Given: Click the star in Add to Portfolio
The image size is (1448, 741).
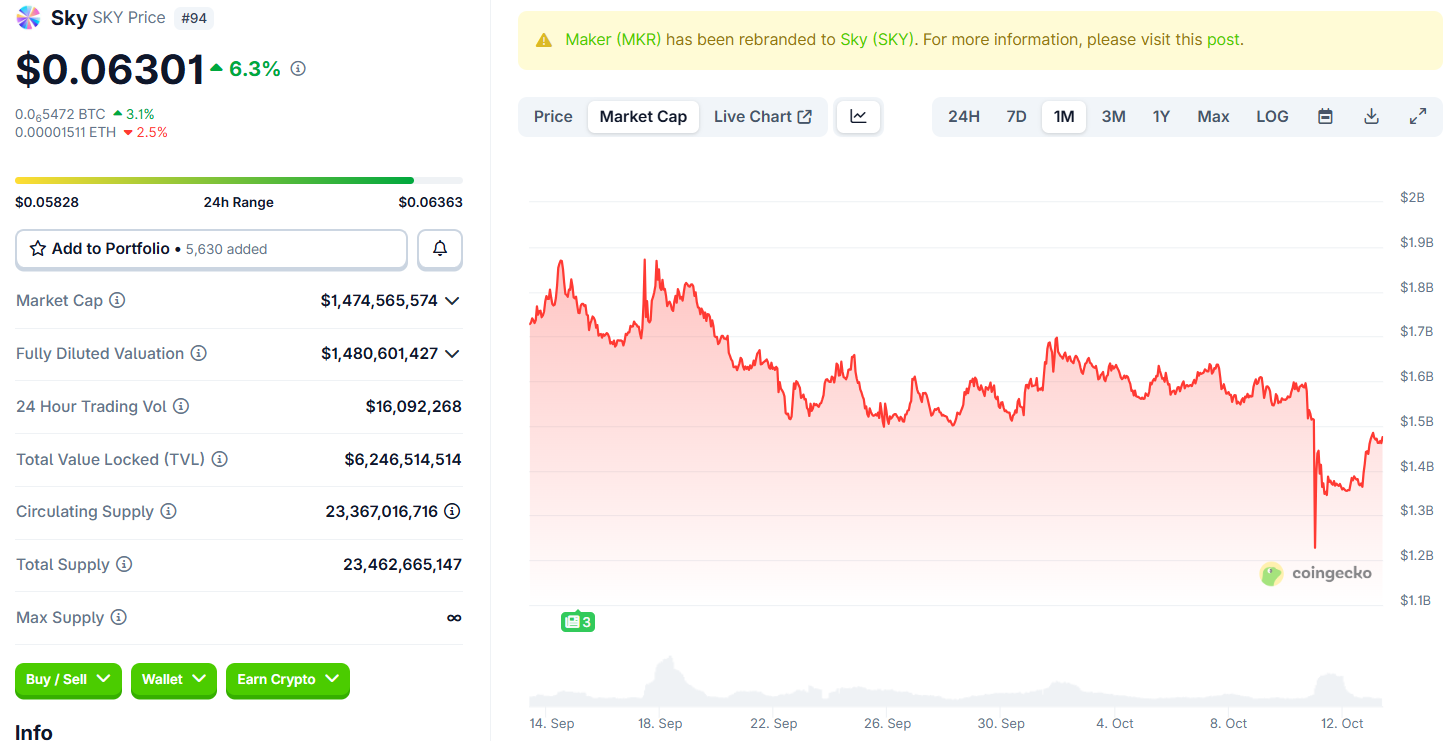Looking at the screenshot, I should [39, 248].
